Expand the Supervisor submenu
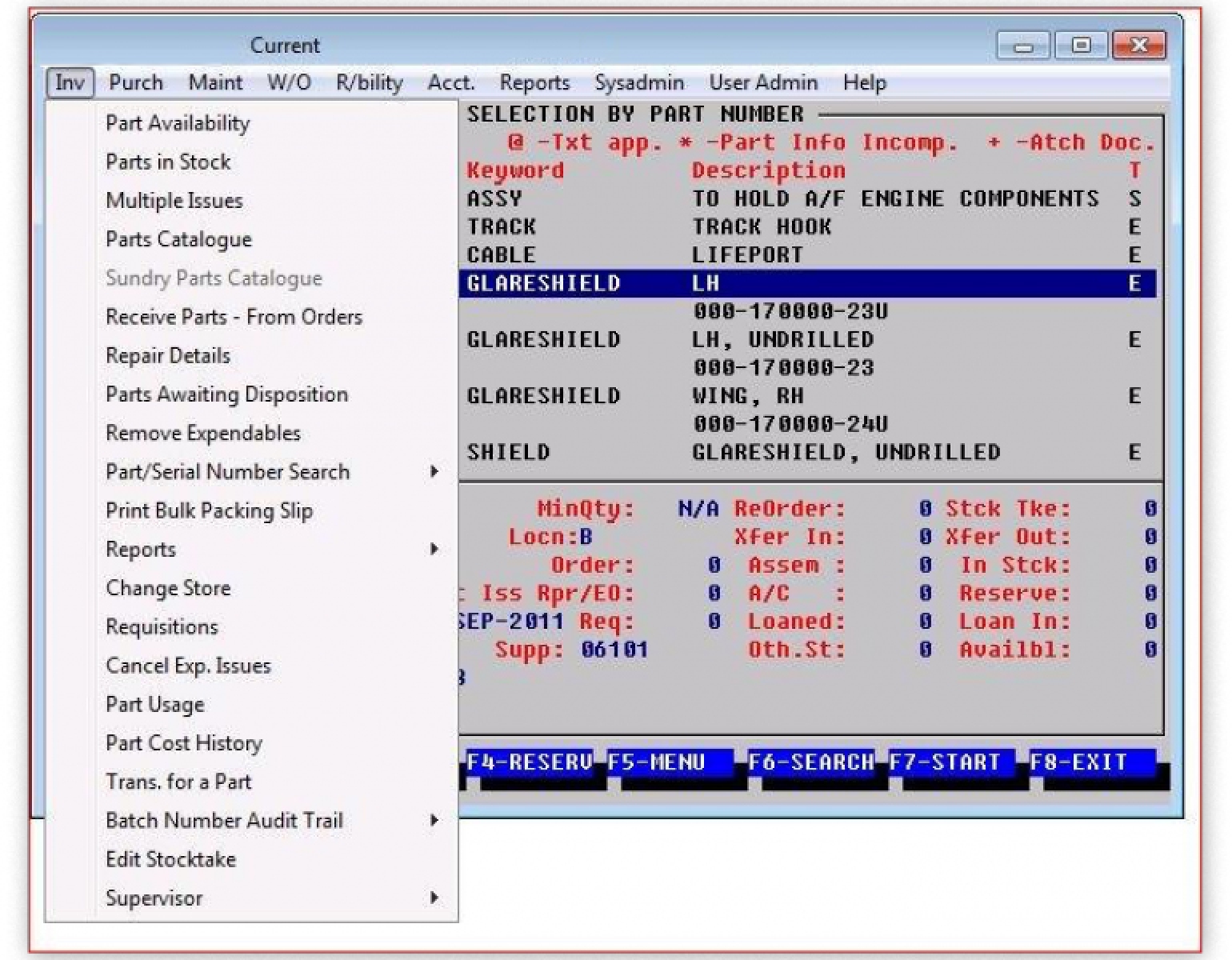1232x960 pixels. (x=153, y=898)
